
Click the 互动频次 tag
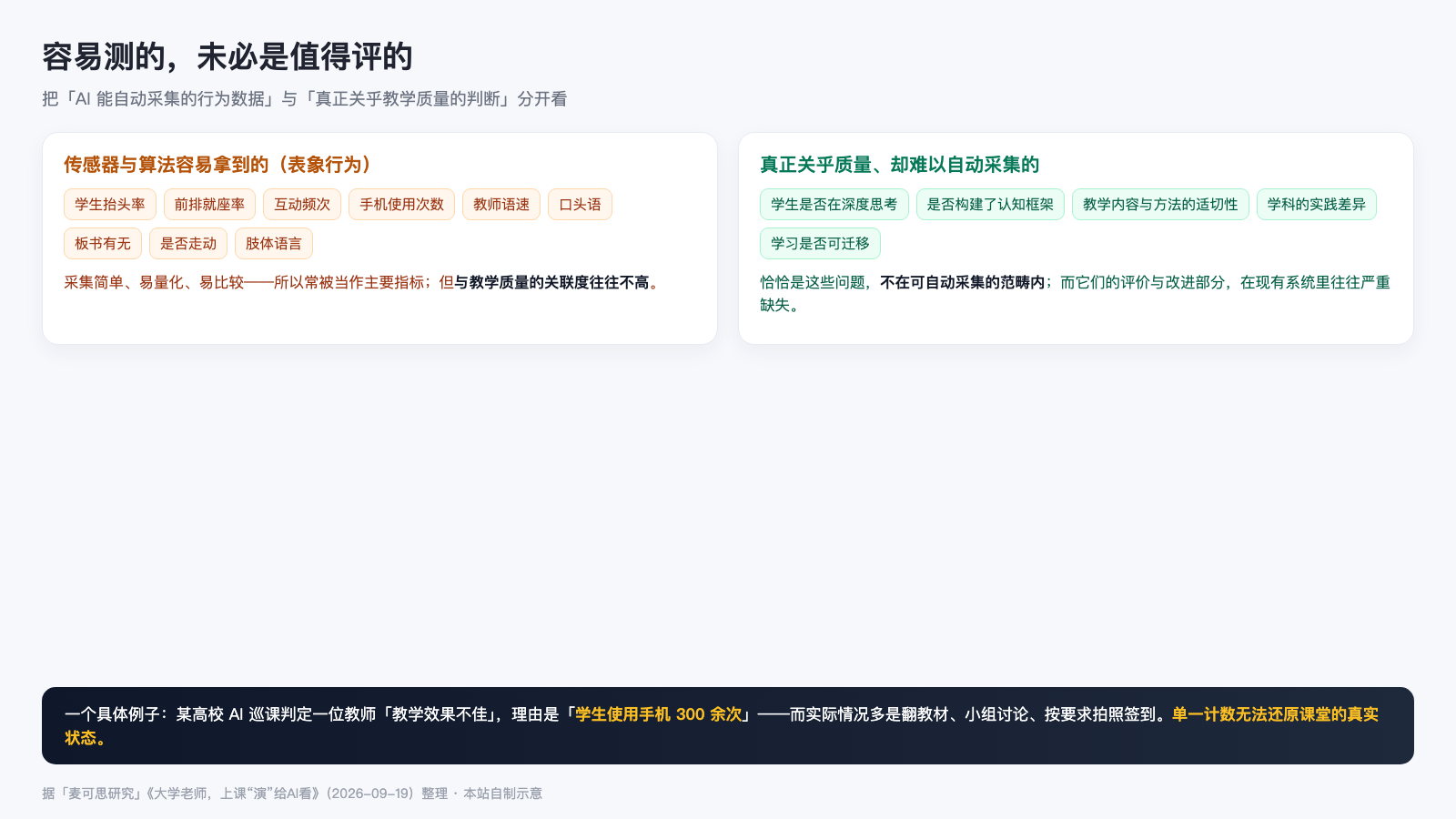coord(302,205)
